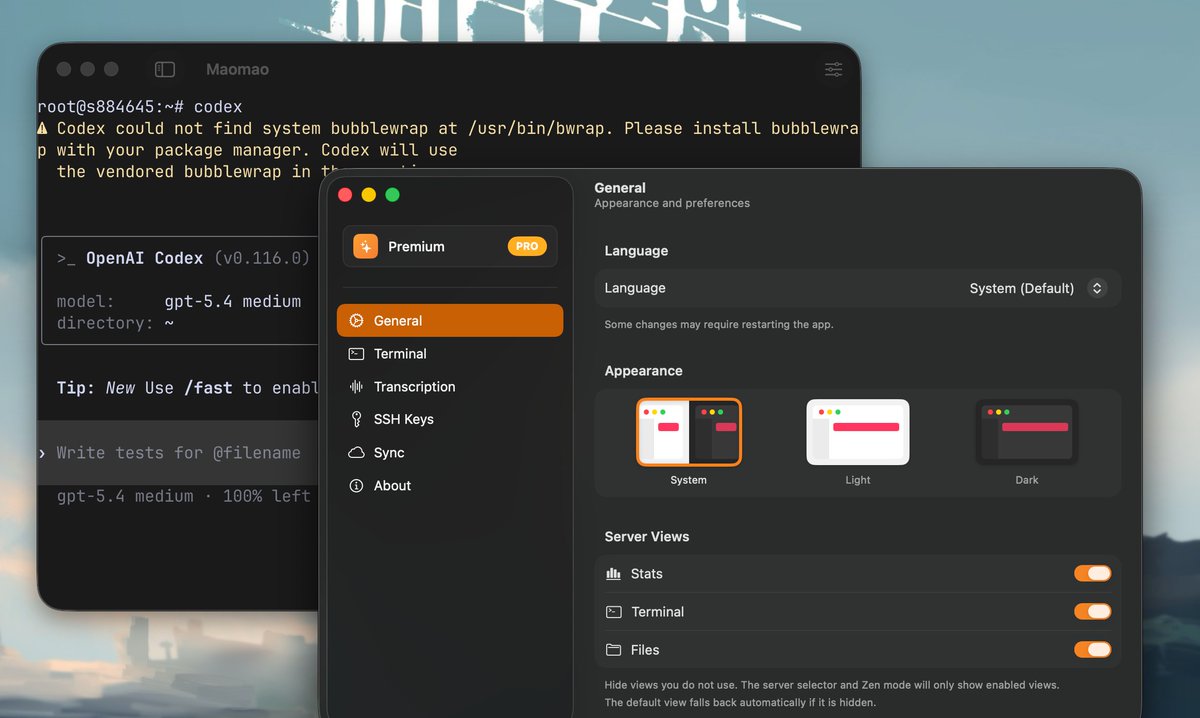Click the Language stepper arrows
Viewport: 1200px width, 718px height.
(1097, 288)
